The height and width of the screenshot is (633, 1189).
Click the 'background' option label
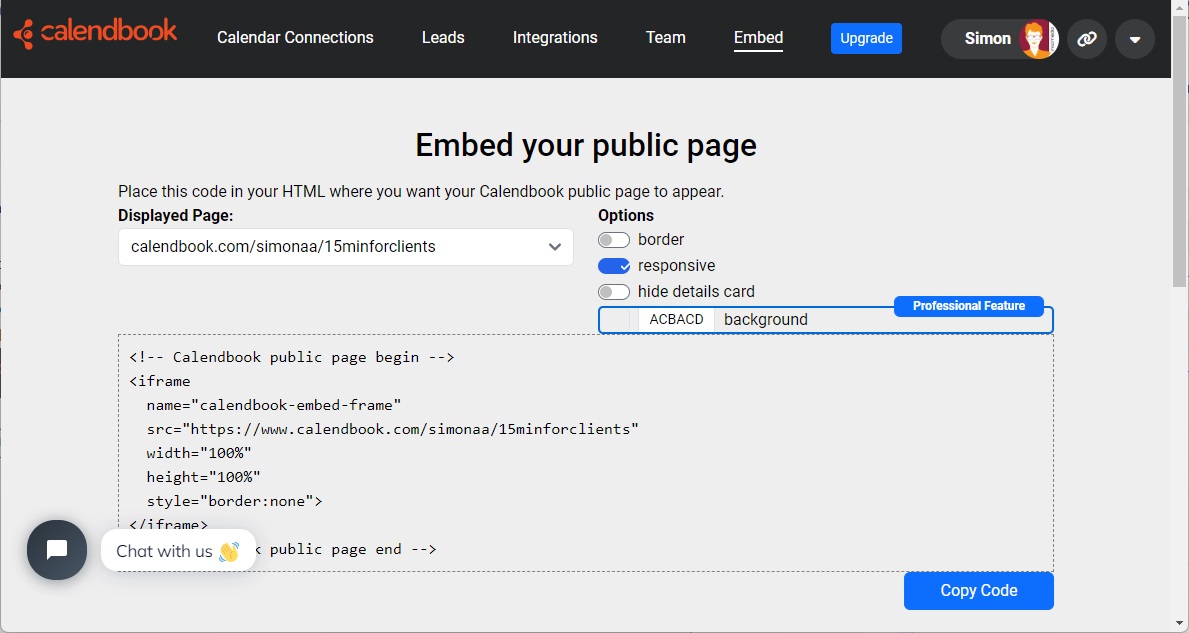click(x=765, y=320)
